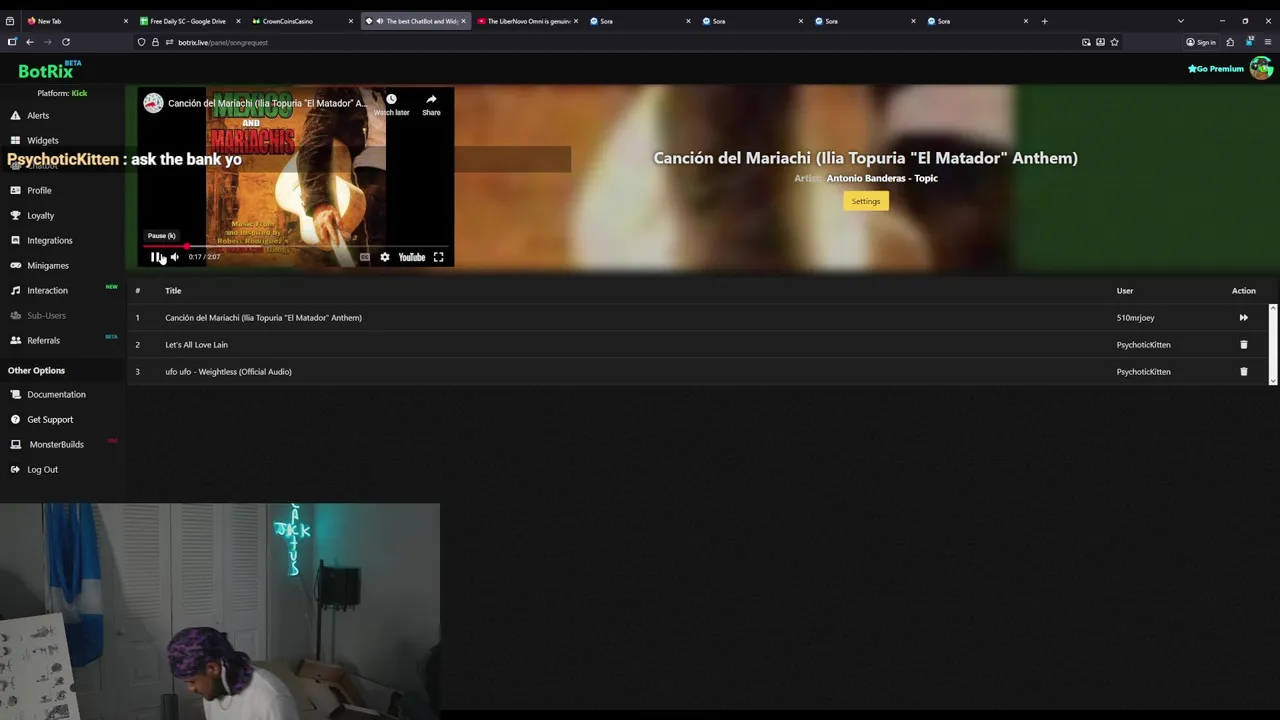Screen dimensions: 1280x720
Task: Open the browser application menu
Action: (x=1268, y=42)
